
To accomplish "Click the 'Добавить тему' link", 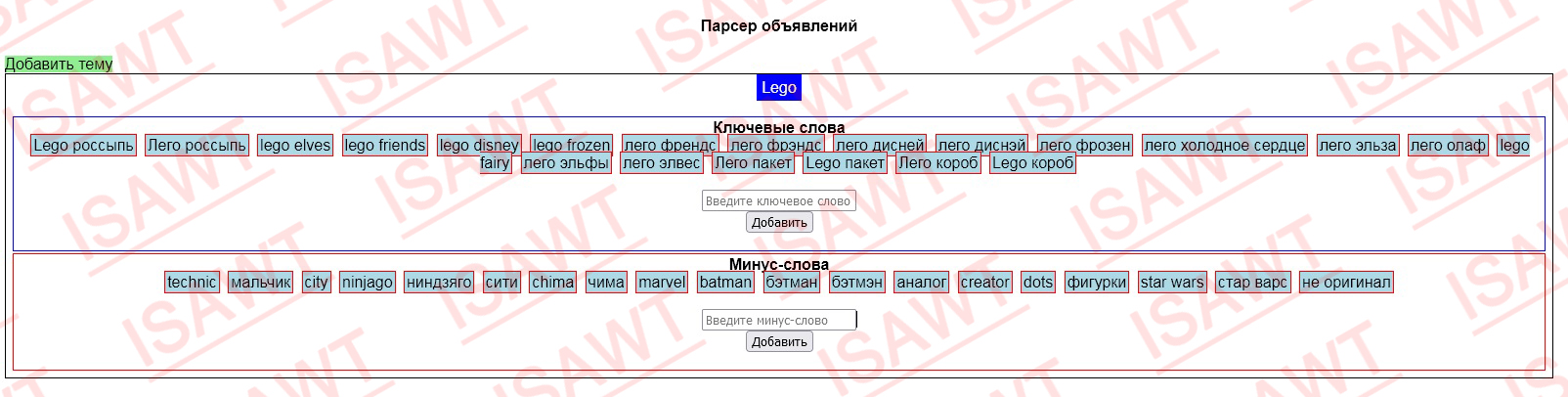I will point(59,64).
